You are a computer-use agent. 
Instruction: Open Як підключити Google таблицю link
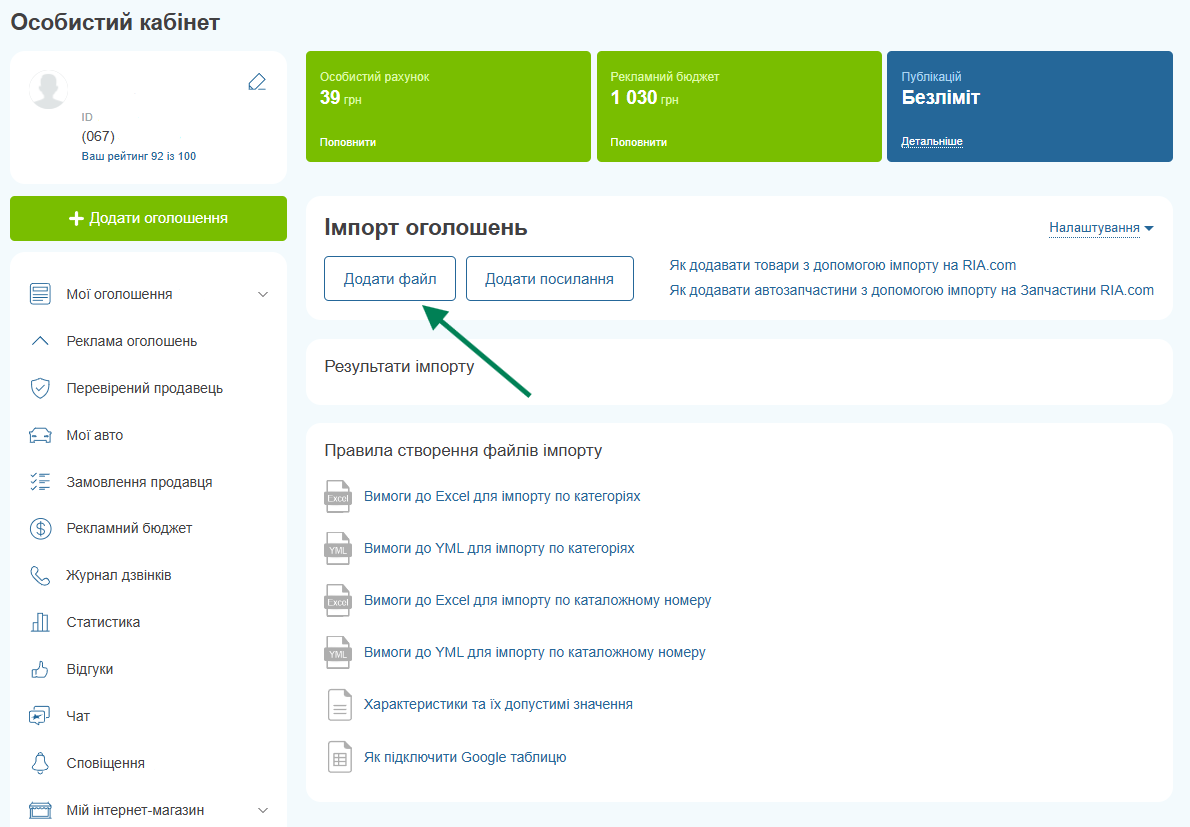pos(464,757)
